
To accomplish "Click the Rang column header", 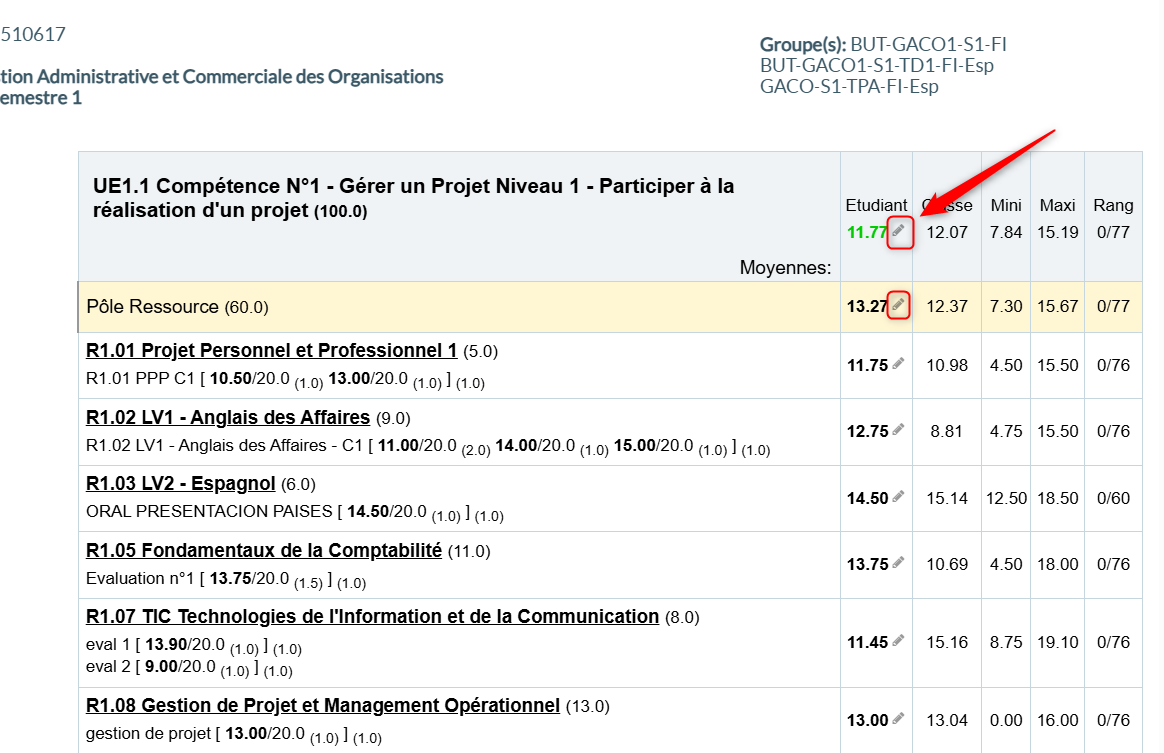I will pos(1112,205).
